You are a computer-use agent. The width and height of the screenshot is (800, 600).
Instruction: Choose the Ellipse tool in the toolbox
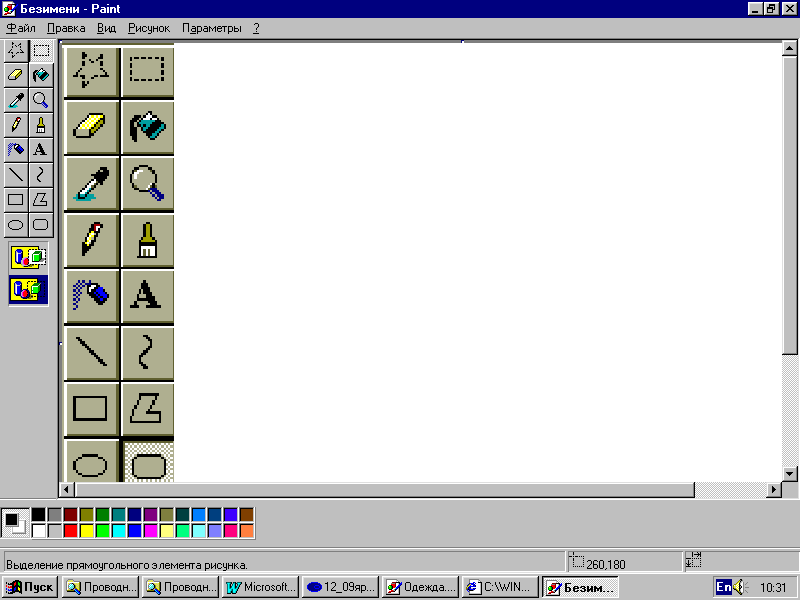pyautogui.click(x=16, y=224)
